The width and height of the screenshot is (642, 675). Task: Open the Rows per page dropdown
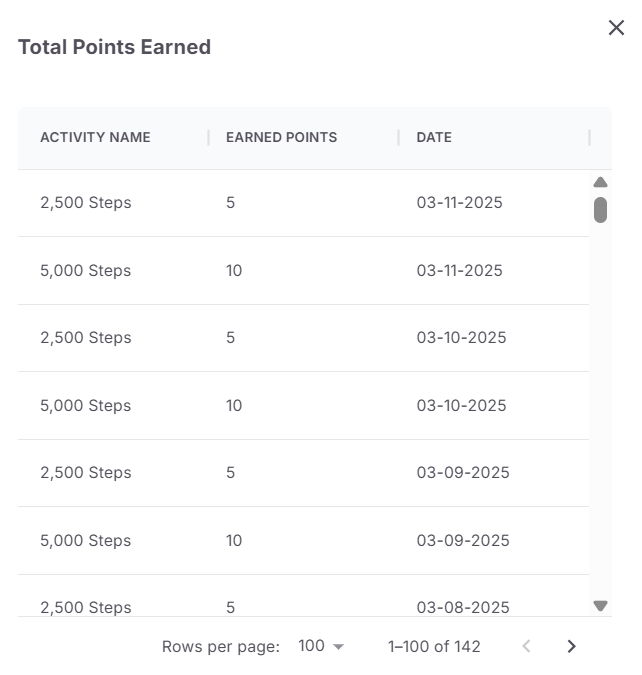(321, 646)
